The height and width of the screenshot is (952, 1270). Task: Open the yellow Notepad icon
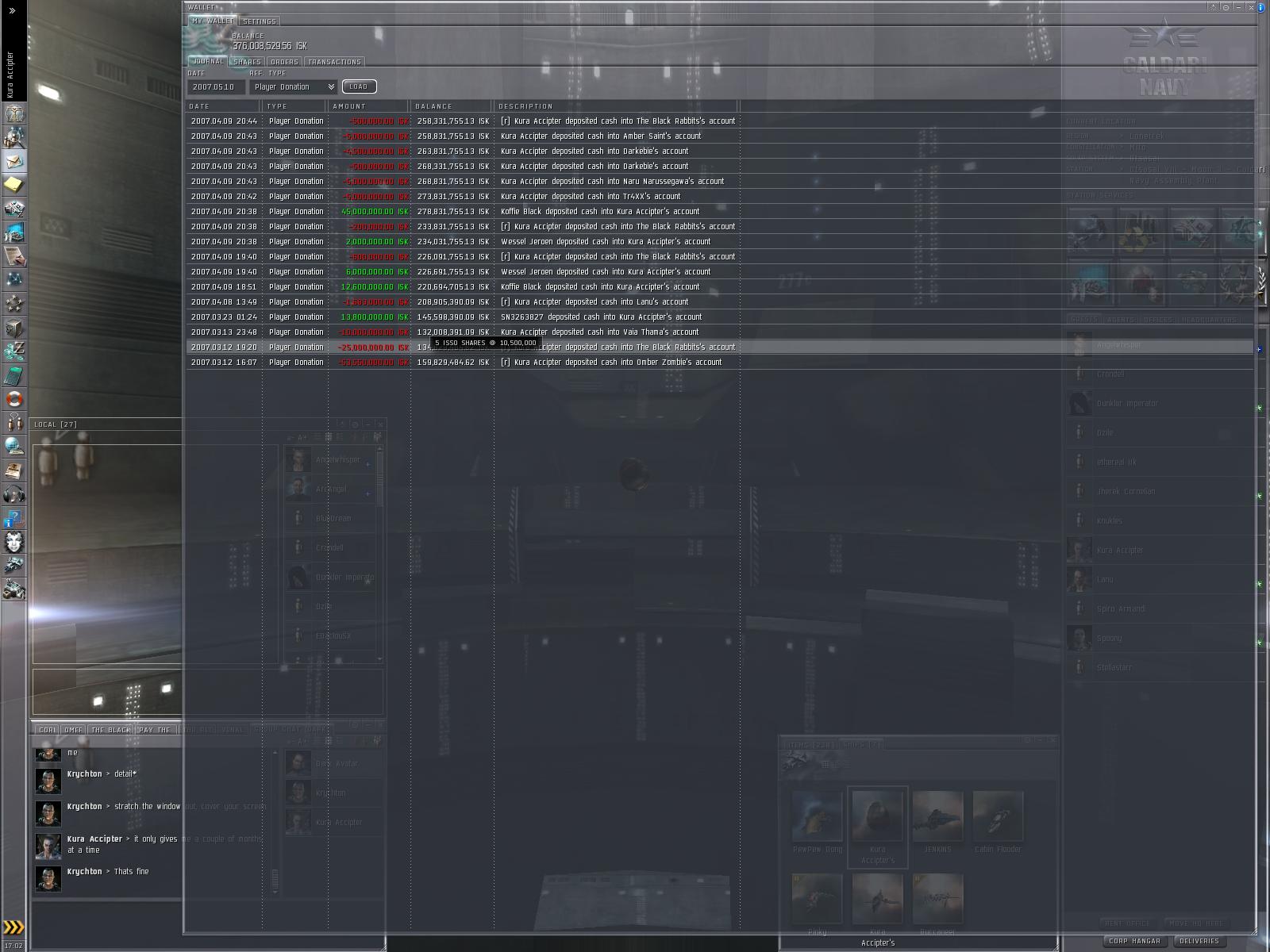14,185
